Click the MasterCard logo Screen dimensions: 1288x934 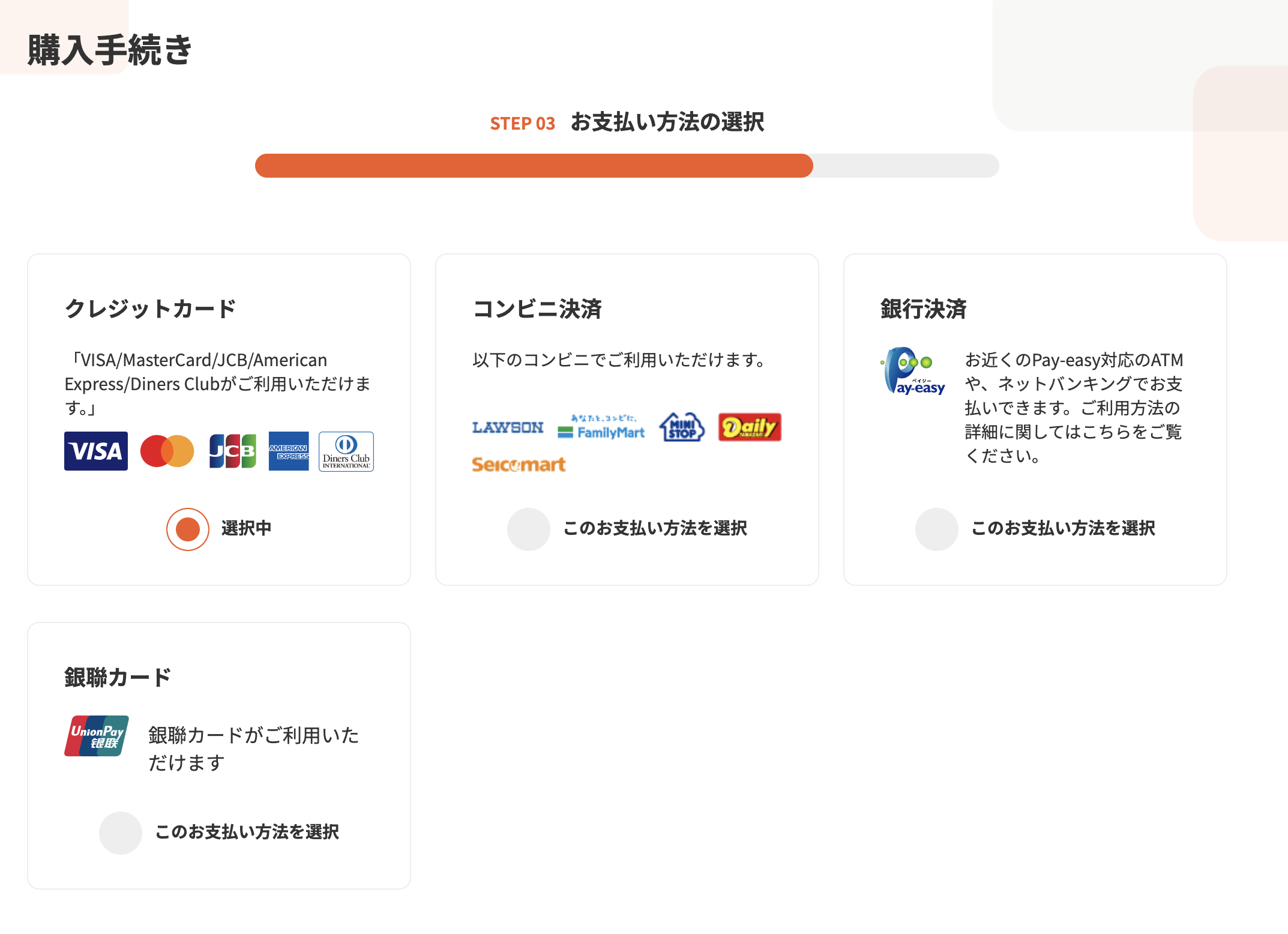point(167,451)
